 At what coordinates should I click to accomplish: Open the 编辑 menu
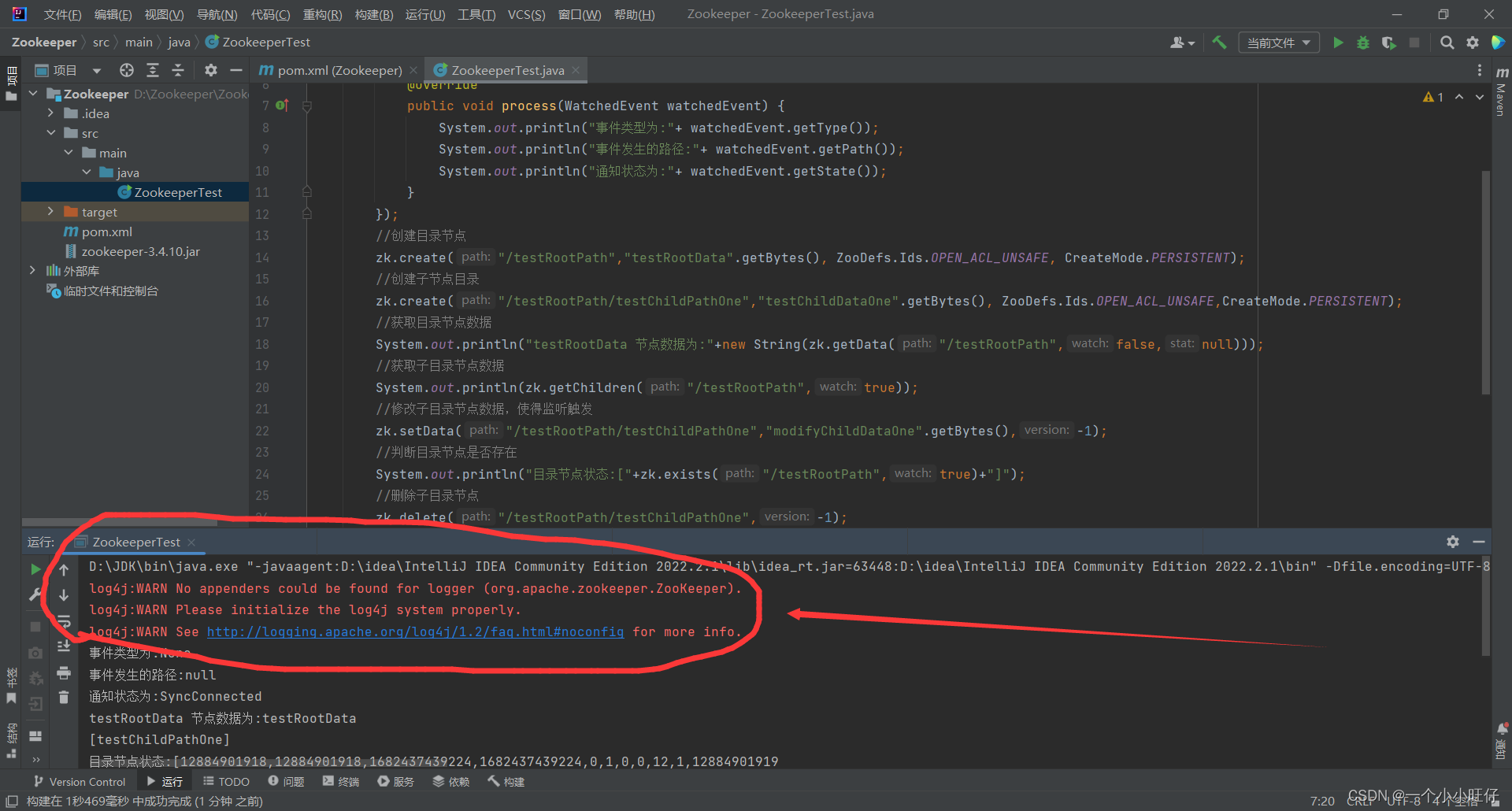click(113, 14)
